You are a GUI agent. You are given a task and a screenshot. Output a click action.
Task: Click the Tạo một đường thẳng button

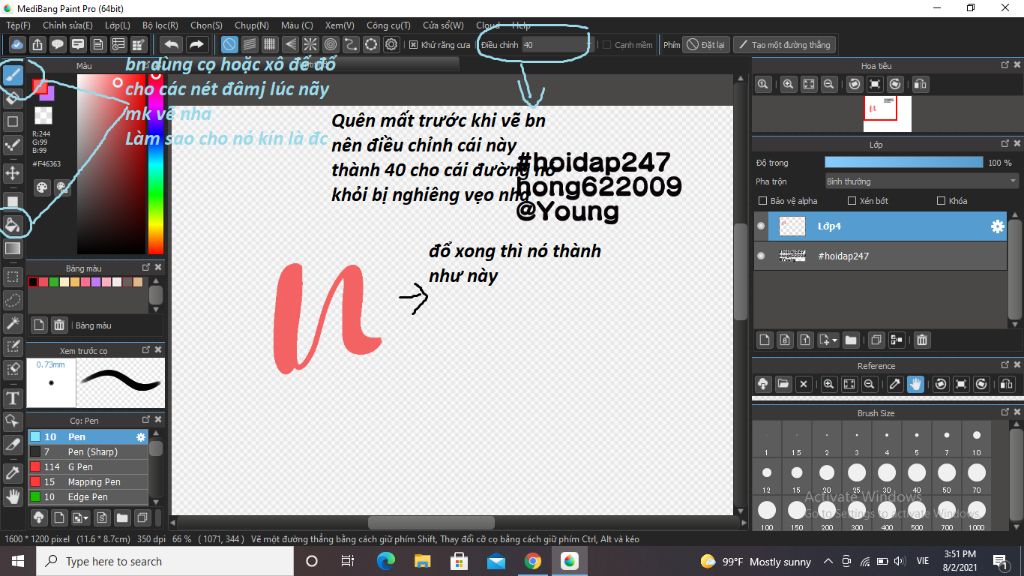click(x=787, y=44)
